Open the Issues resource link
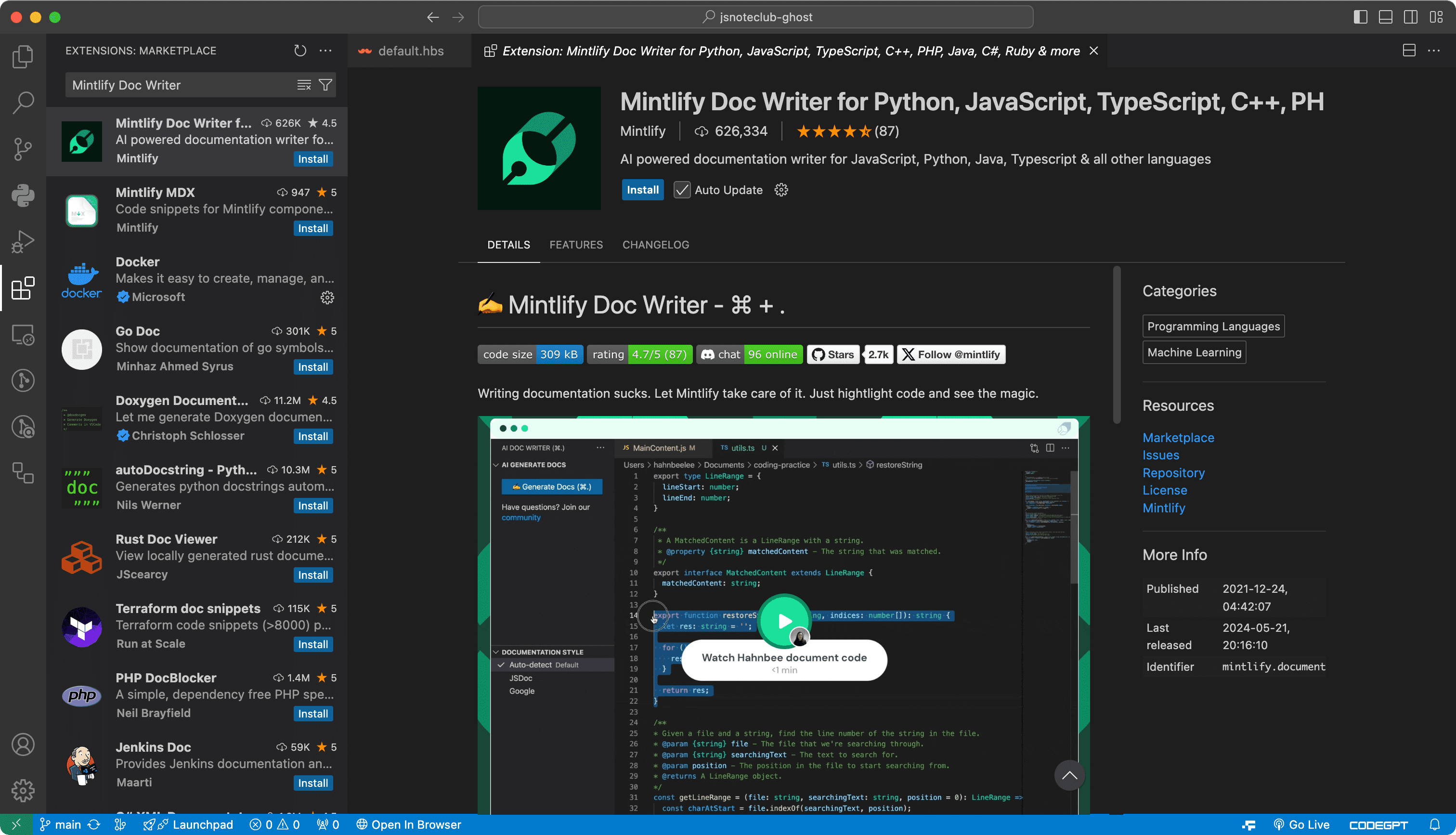Screen dimensions: 1456x835 1161,456
